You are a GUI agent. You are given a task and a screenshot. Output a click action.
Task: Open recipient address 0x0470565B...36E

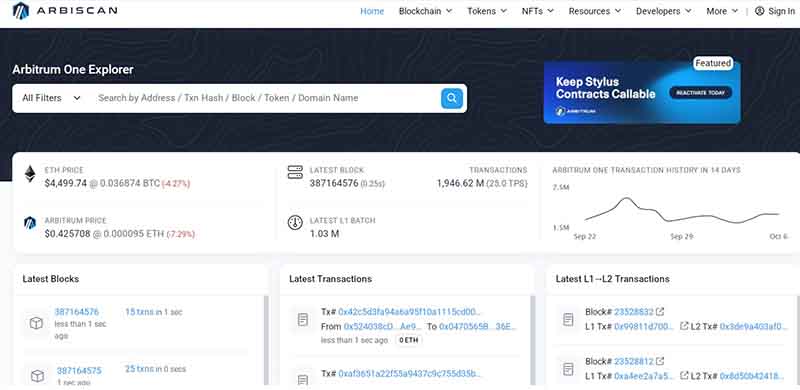(x=478, y=326)
